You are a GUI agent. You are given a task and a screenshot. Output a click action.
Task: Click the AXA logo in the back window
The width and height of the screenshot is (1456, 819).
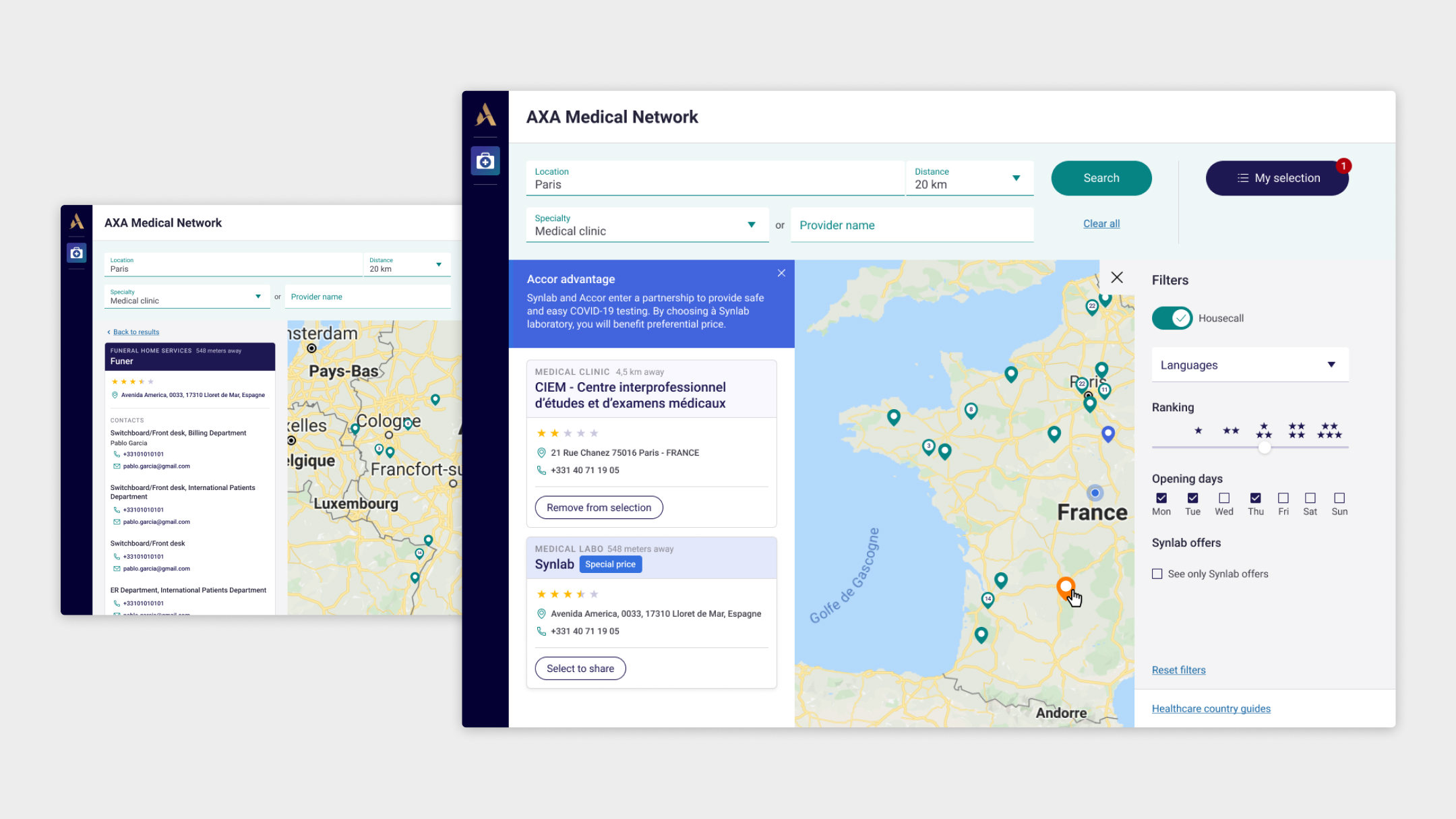pyautogui.click(x=77, y=221)
